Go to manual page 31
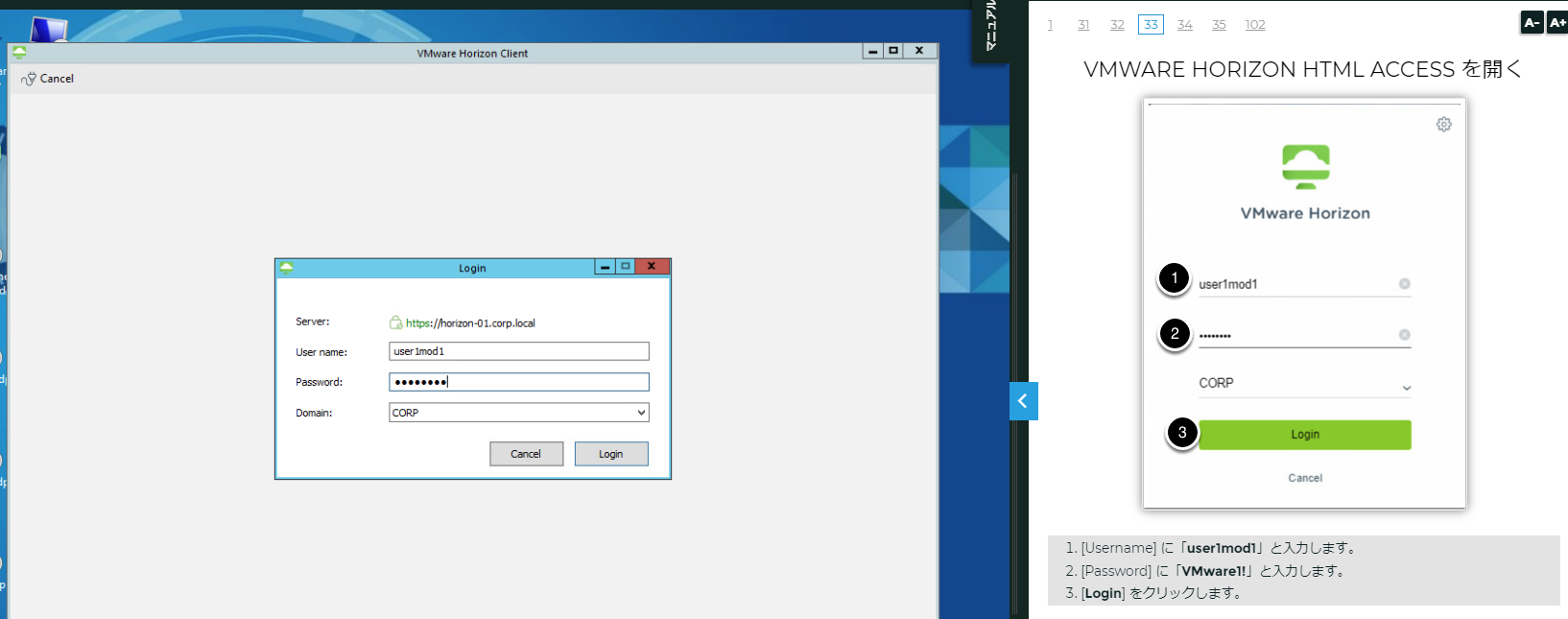The width and height of the screenshot is (1568, 619). click(1083, 25)
